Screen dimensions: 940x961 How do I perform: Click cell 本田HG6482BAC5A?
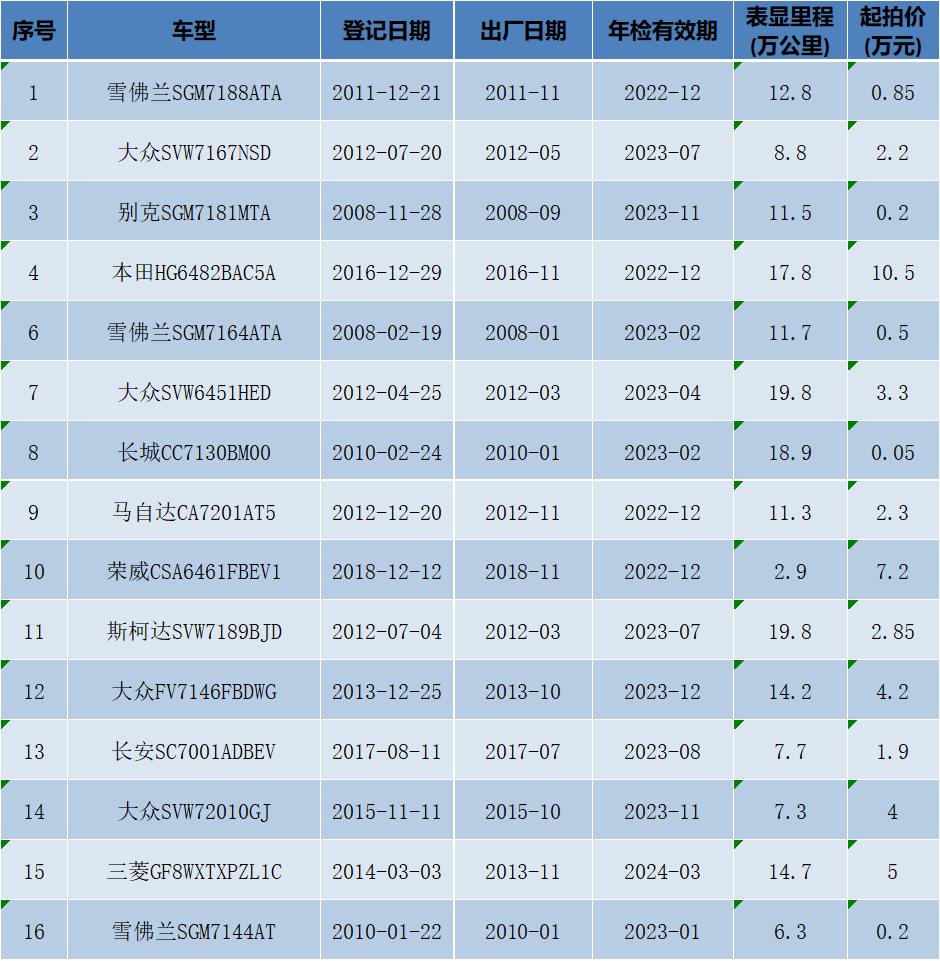[194, 272]
